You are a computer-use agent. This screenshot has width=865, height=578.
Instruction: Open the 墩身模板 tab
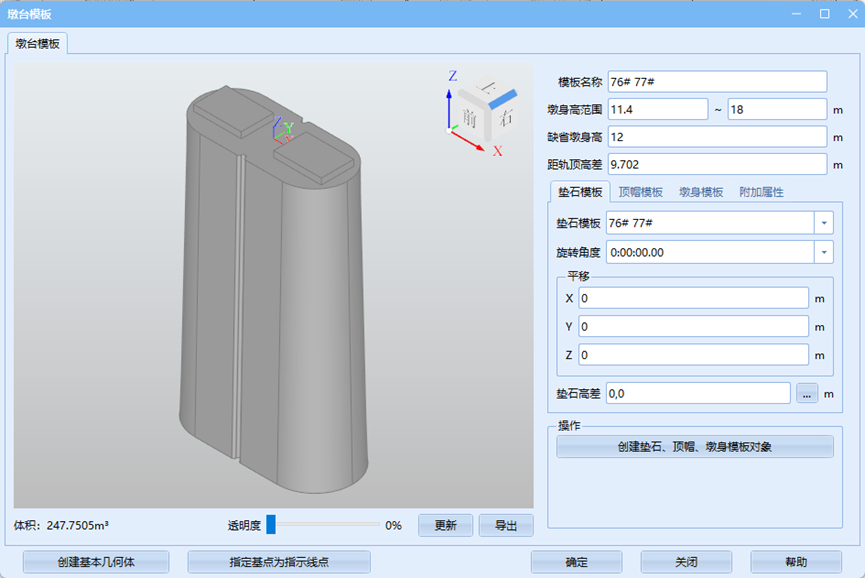pyautogui.click(x=701, y=192)
